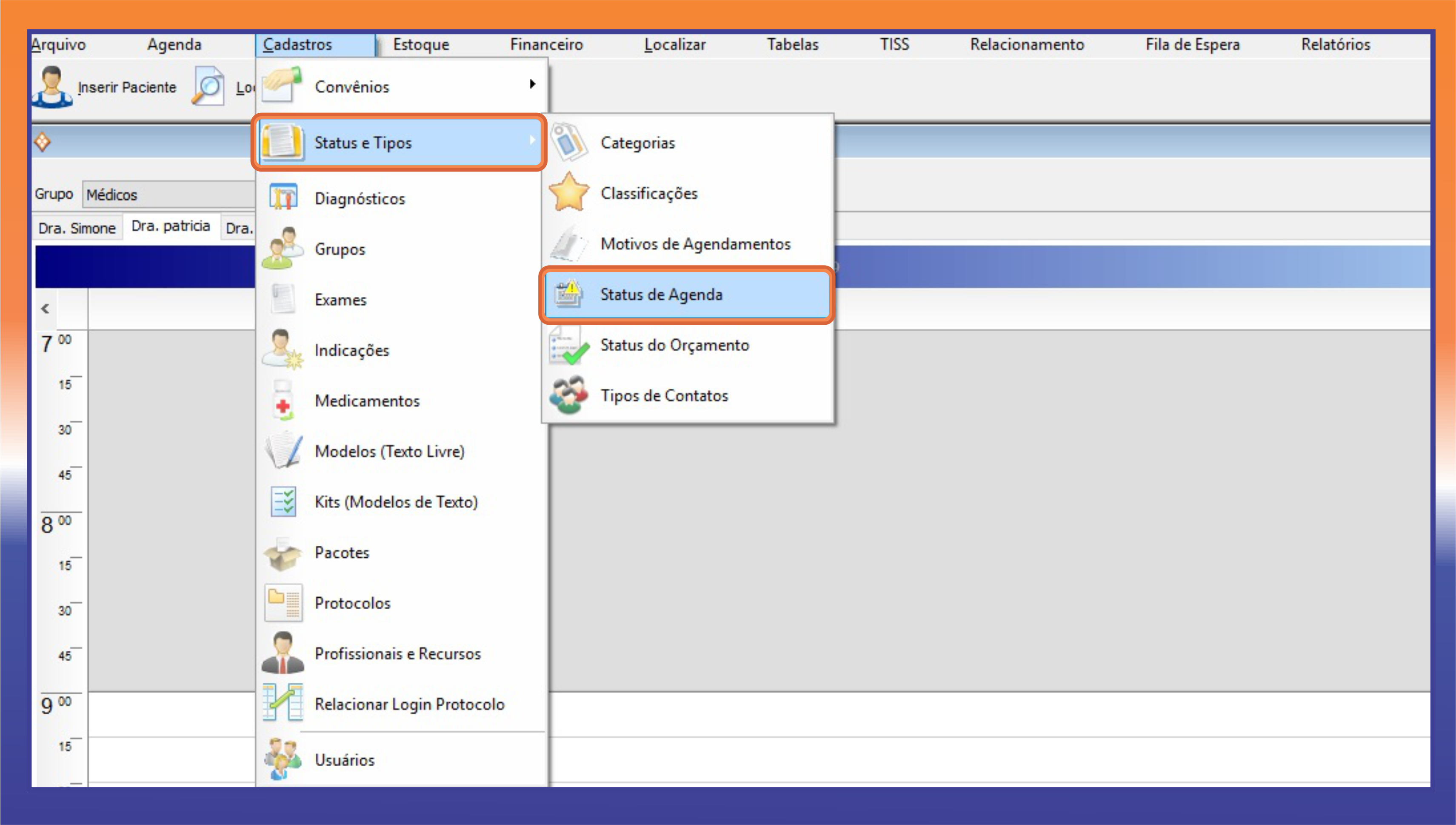Click Profissionais e Recursos menu entry
The image size is (1456, 825).
coord(397,654)
